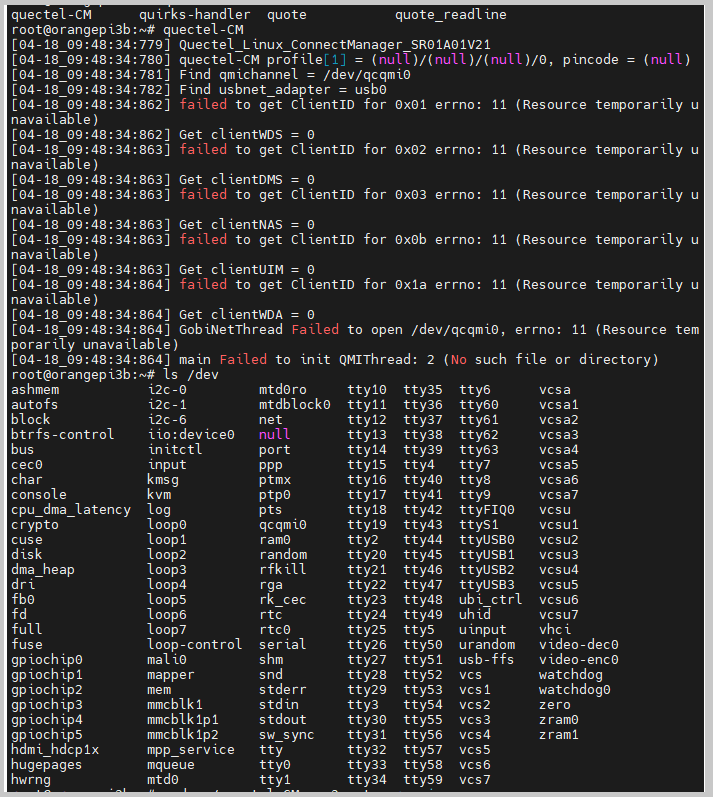Screen dimensions: 713x797
Task: Click the 'quote_readline' completion suggestion
Action: [451, 15]
